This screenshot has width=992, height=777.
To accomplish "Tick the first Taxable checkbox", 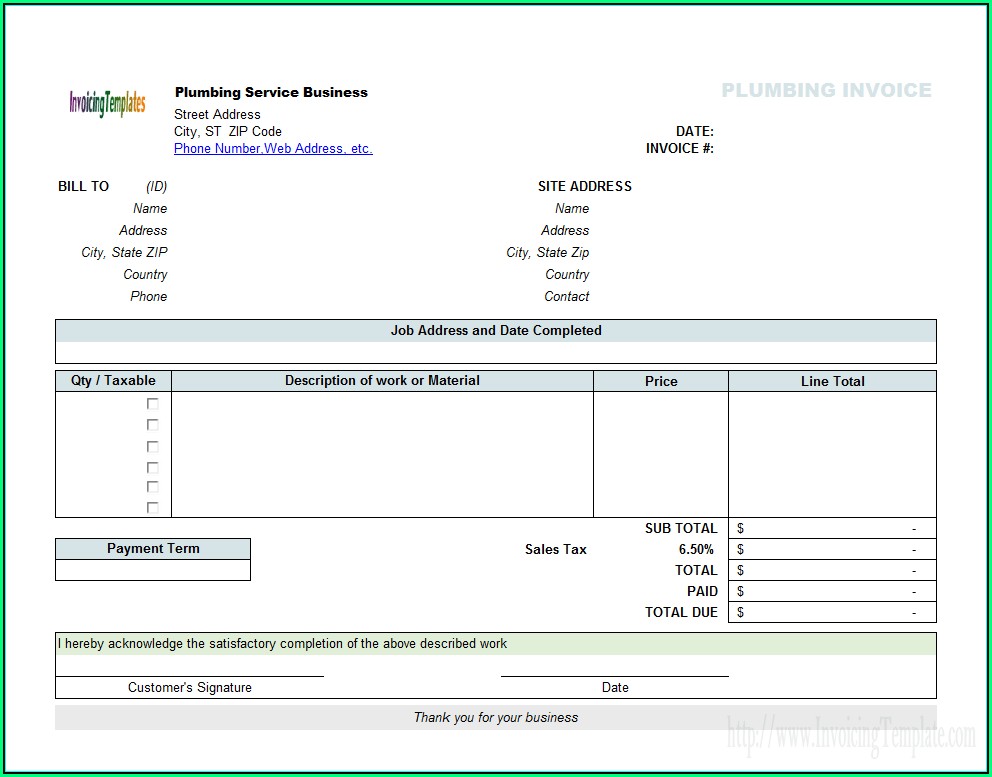I will (x=153, y=404).
